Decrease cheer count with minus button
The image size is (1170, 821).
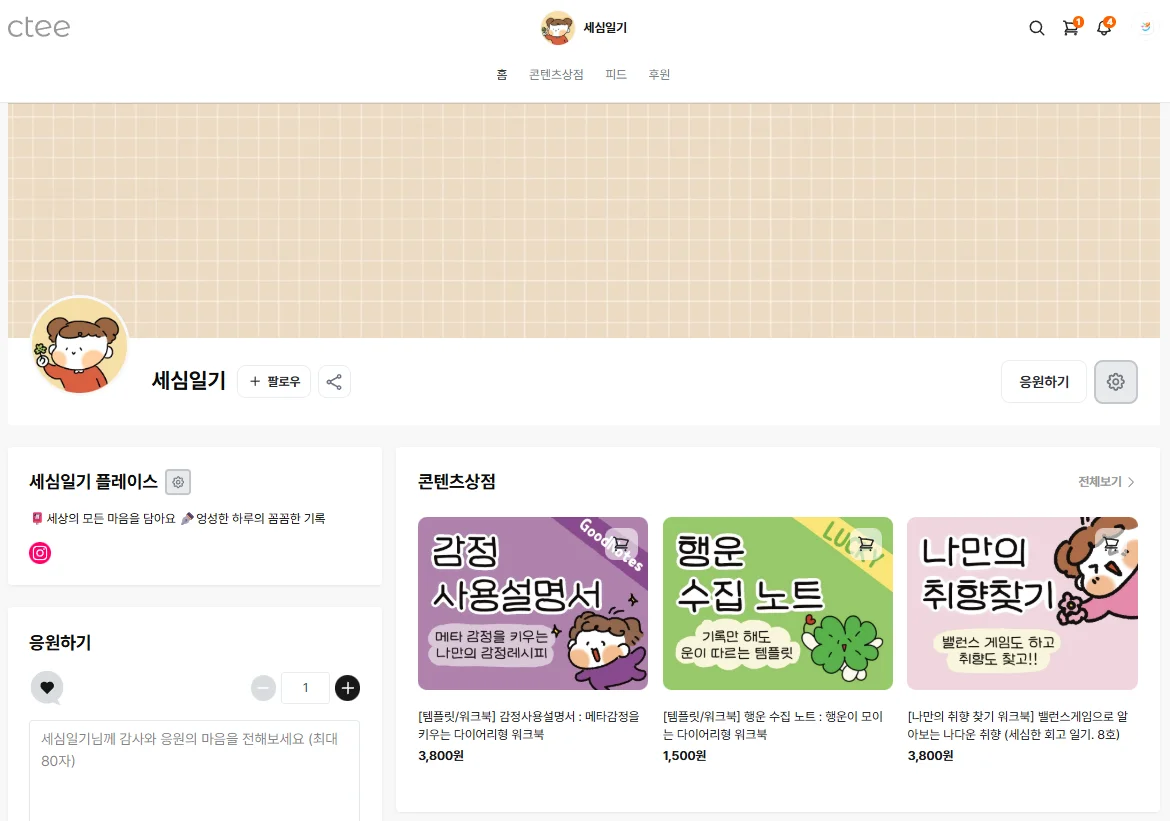point(263,687)
